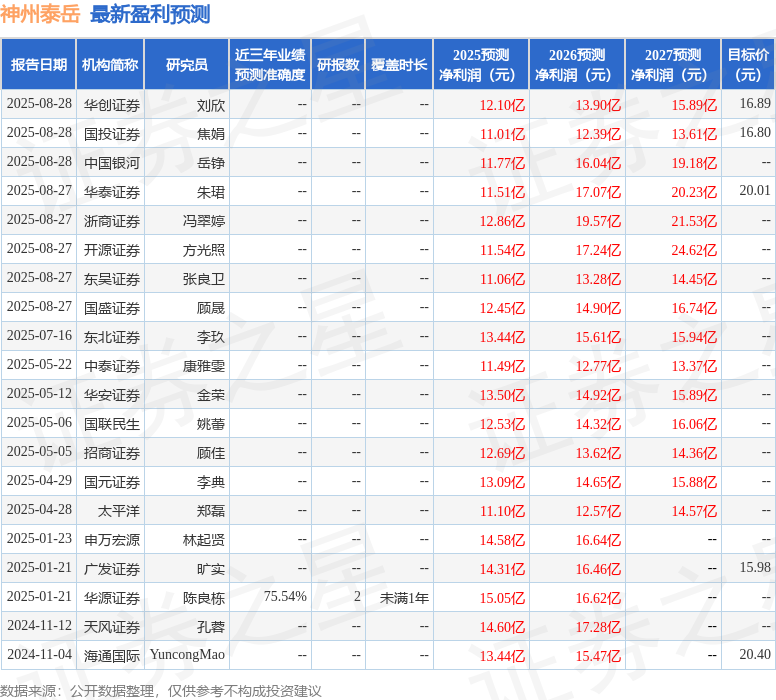776x700 pixels.
Task: Click the target price 15.98
Action: click(755, 568)
